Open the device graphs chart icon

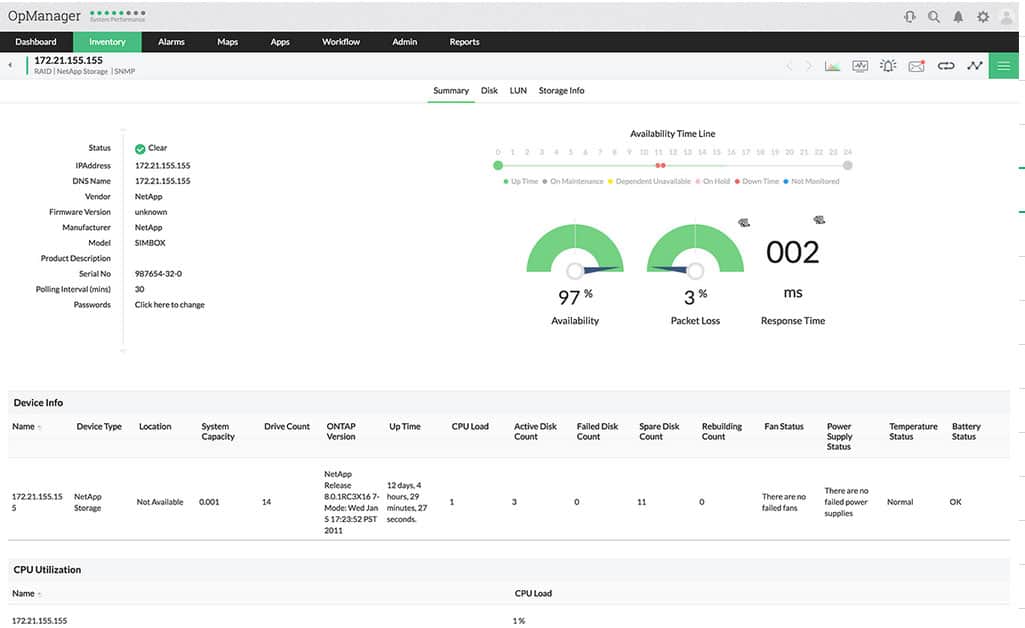click(832, 66)
